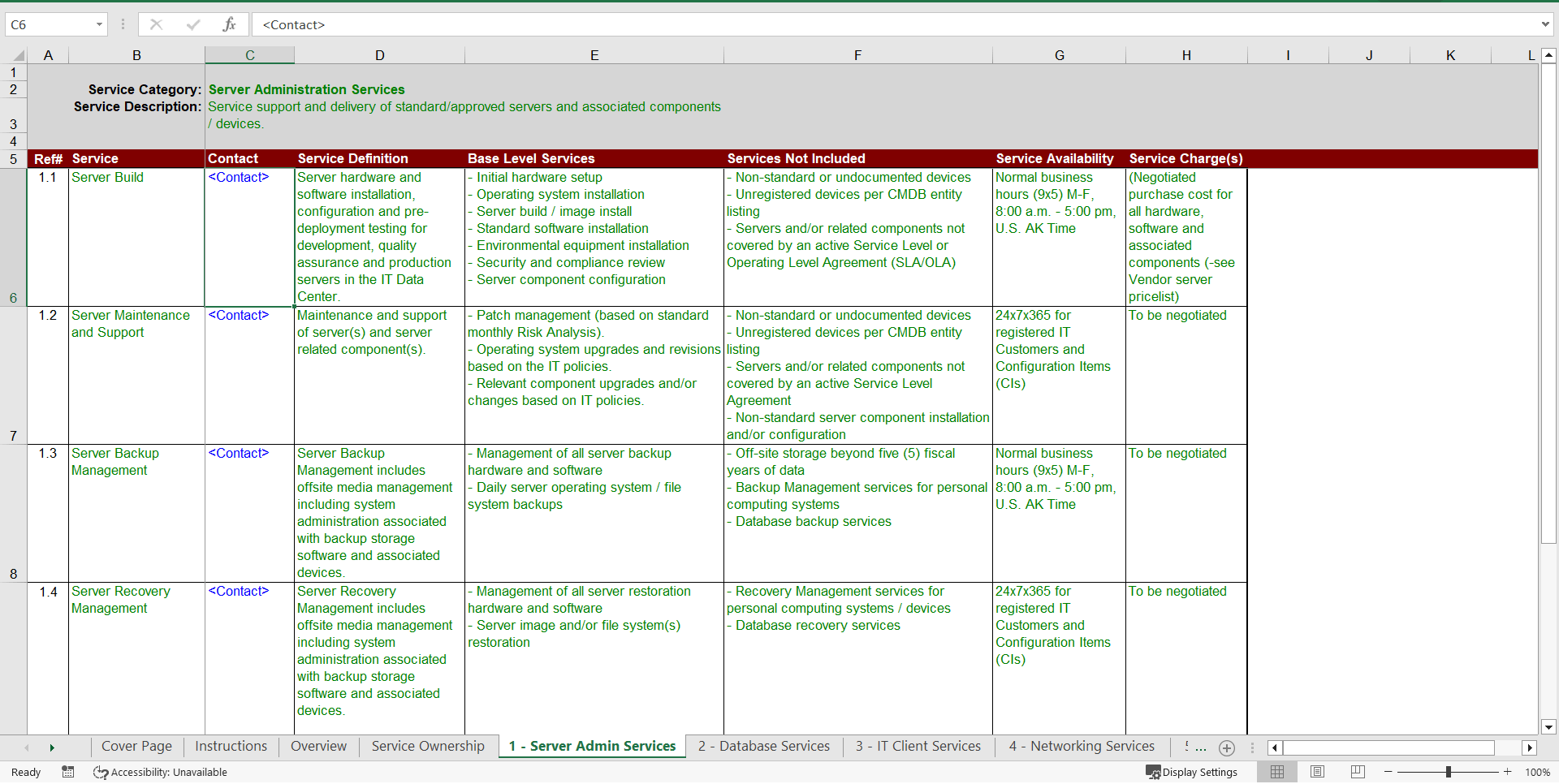Show the next sheet tabs

52,747
